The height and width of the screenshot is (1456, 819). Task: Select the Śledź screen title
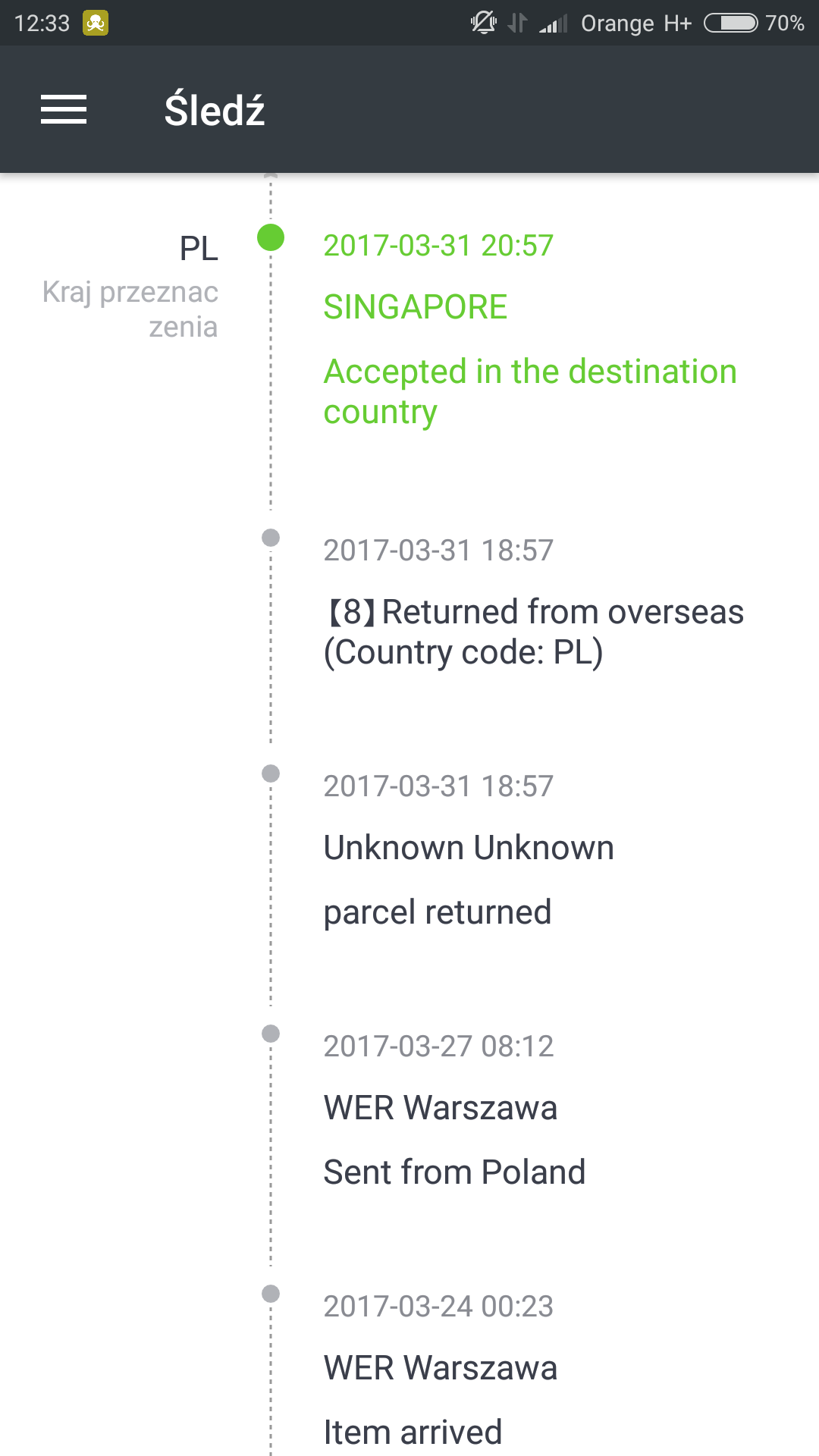(215, 110)
